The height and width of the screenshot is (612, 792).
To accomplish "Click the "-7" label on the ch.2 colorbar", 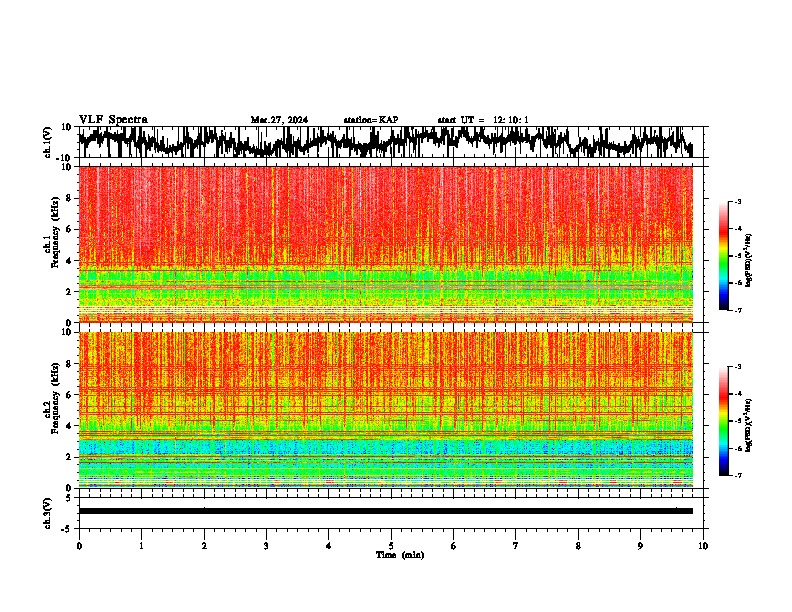I will 737,475.
